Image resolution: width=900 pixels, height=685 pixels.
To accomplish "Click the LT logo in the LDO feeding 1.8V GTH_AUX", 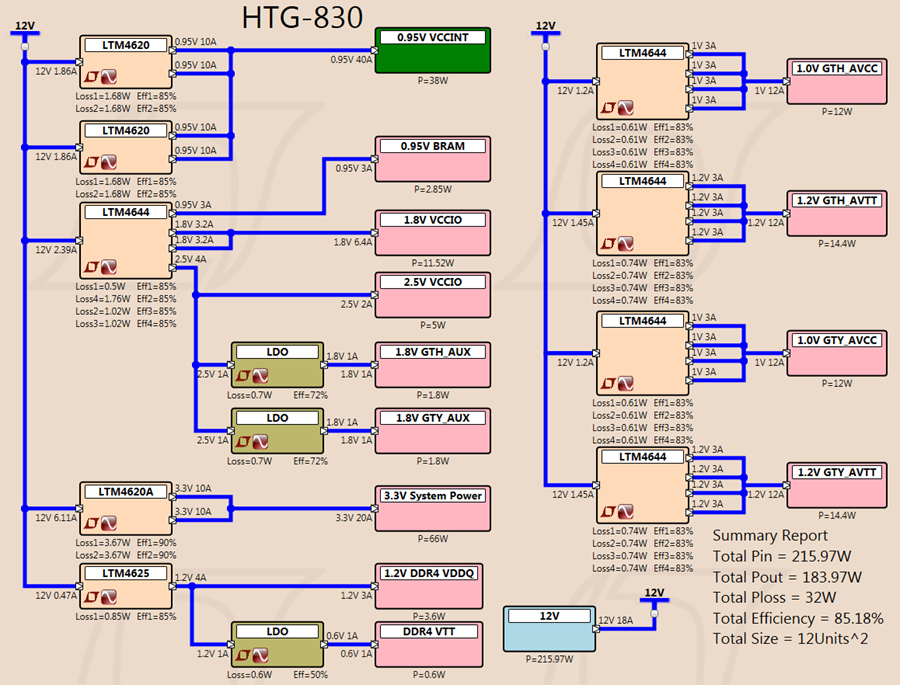I will click(x=243, y=376).
